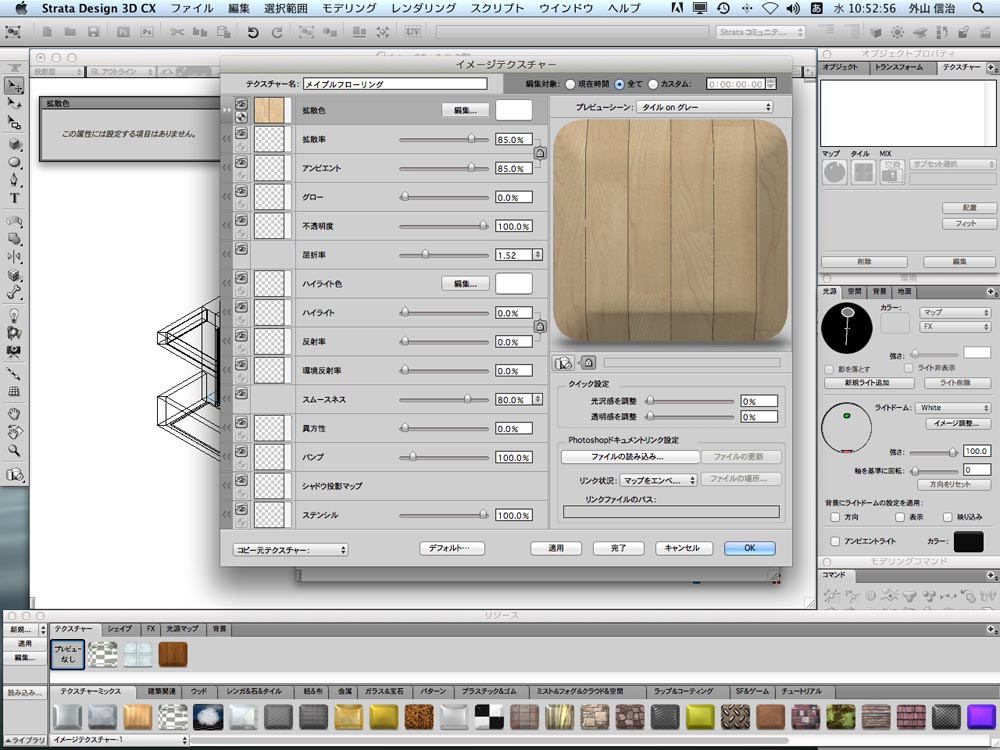
Task: Open the Apple menu
Action: pyautogui.click(x=21, y=8)
